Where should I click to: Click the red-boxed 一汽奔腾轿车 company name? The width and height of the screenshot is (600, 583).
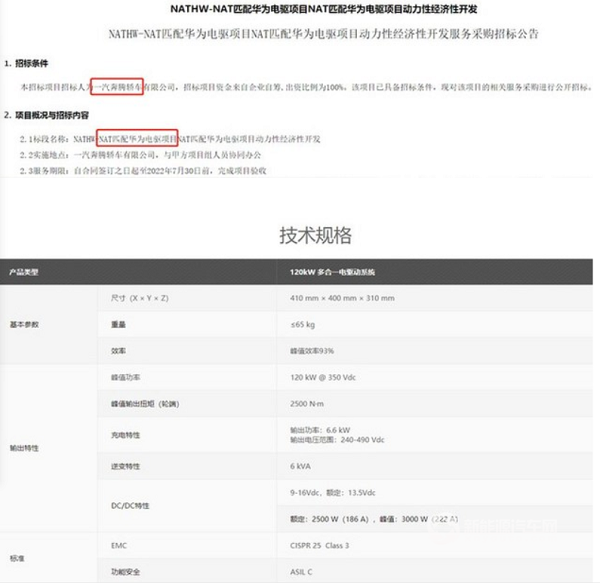[x=118, y=87]
